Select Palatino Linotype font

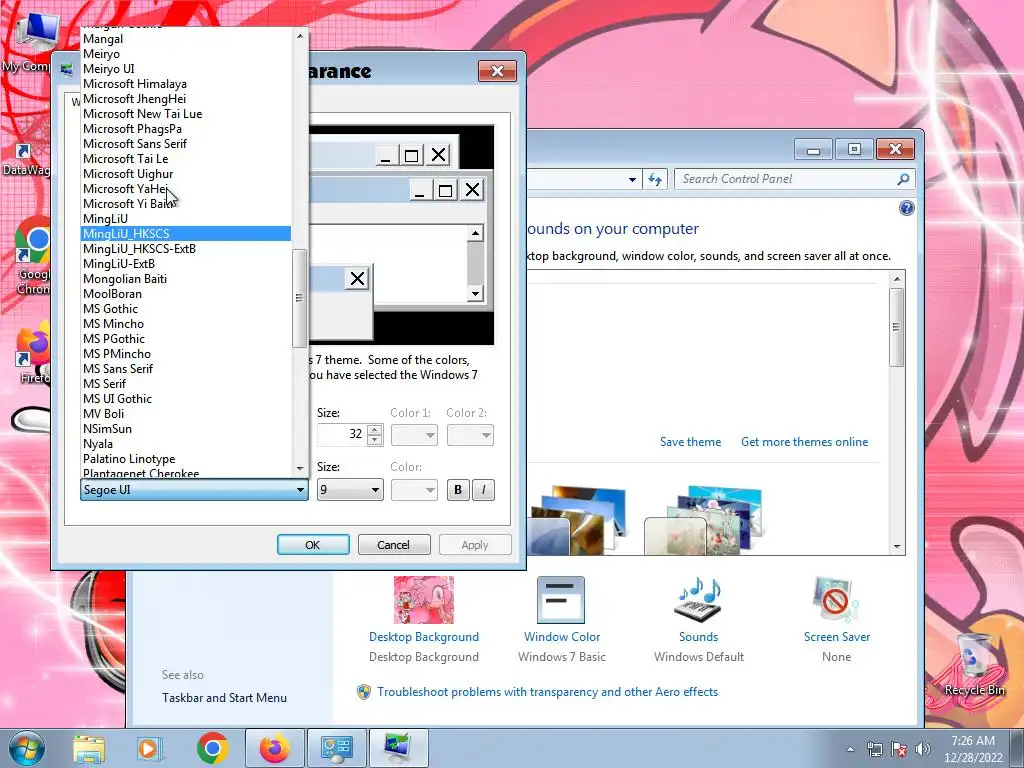tap(186, 459)
